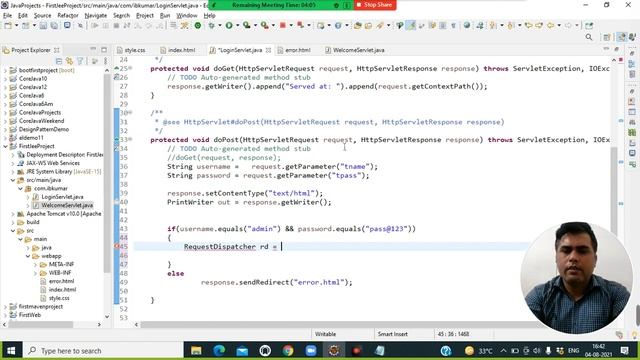Expand the firstmavenproject tree node
The width and height of the screenshot is (640, 360).
tap(5, 307)
